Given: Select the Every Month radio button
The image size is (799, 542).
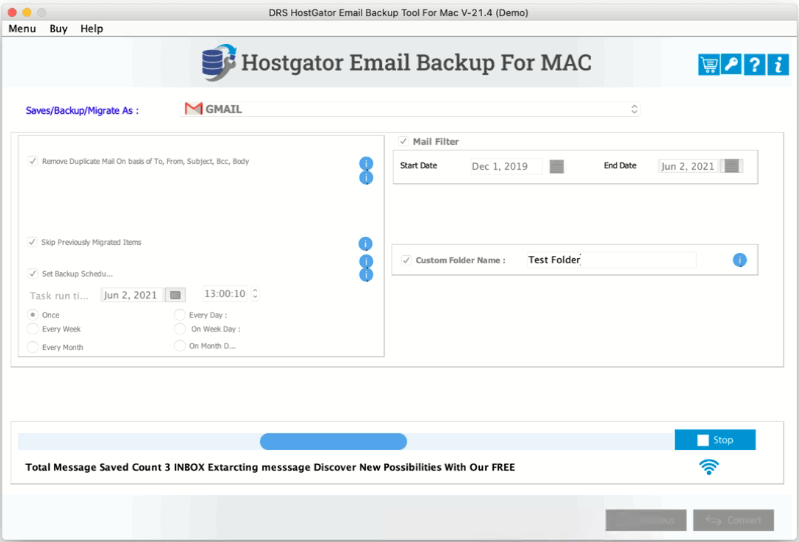Looking at the screenshot, I should (x=33, y=347).
